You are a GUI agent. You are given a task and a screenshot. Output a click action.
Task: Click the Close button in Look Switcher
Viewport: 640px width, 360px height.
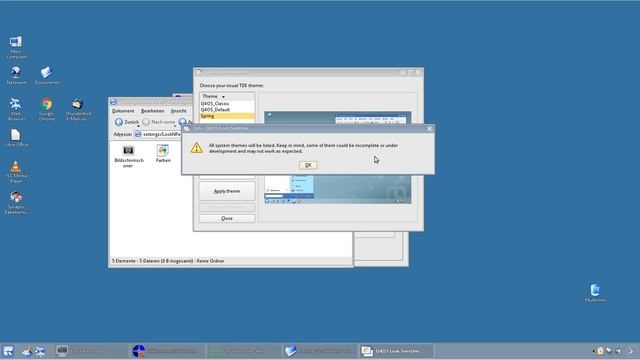coord(227,218)
